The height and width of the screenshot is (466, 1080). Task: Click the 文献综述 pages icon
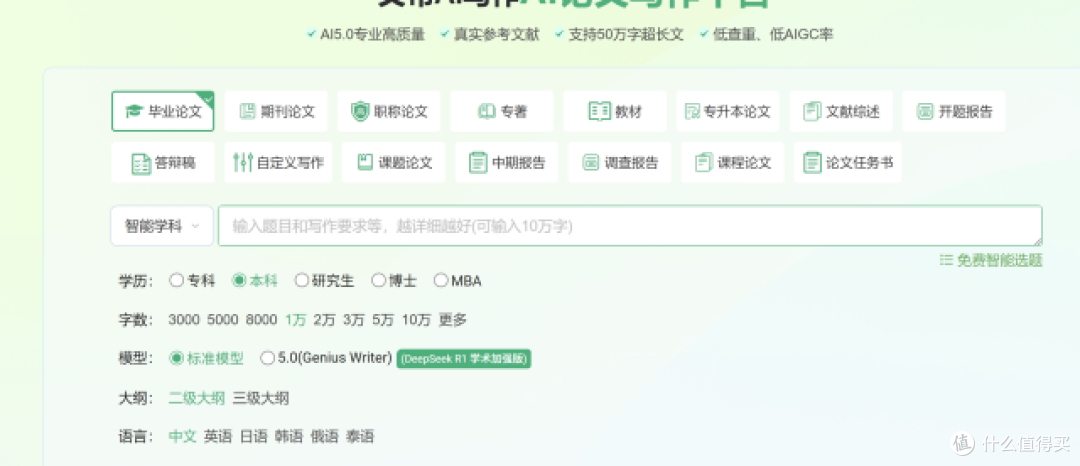click(x=813, y=112)
